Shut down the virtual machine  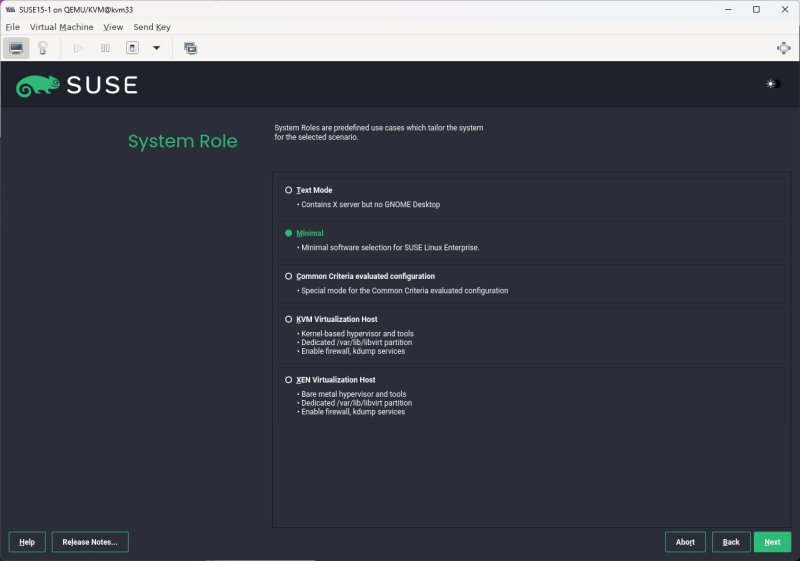pyautogui.click(x=132, y=48)
